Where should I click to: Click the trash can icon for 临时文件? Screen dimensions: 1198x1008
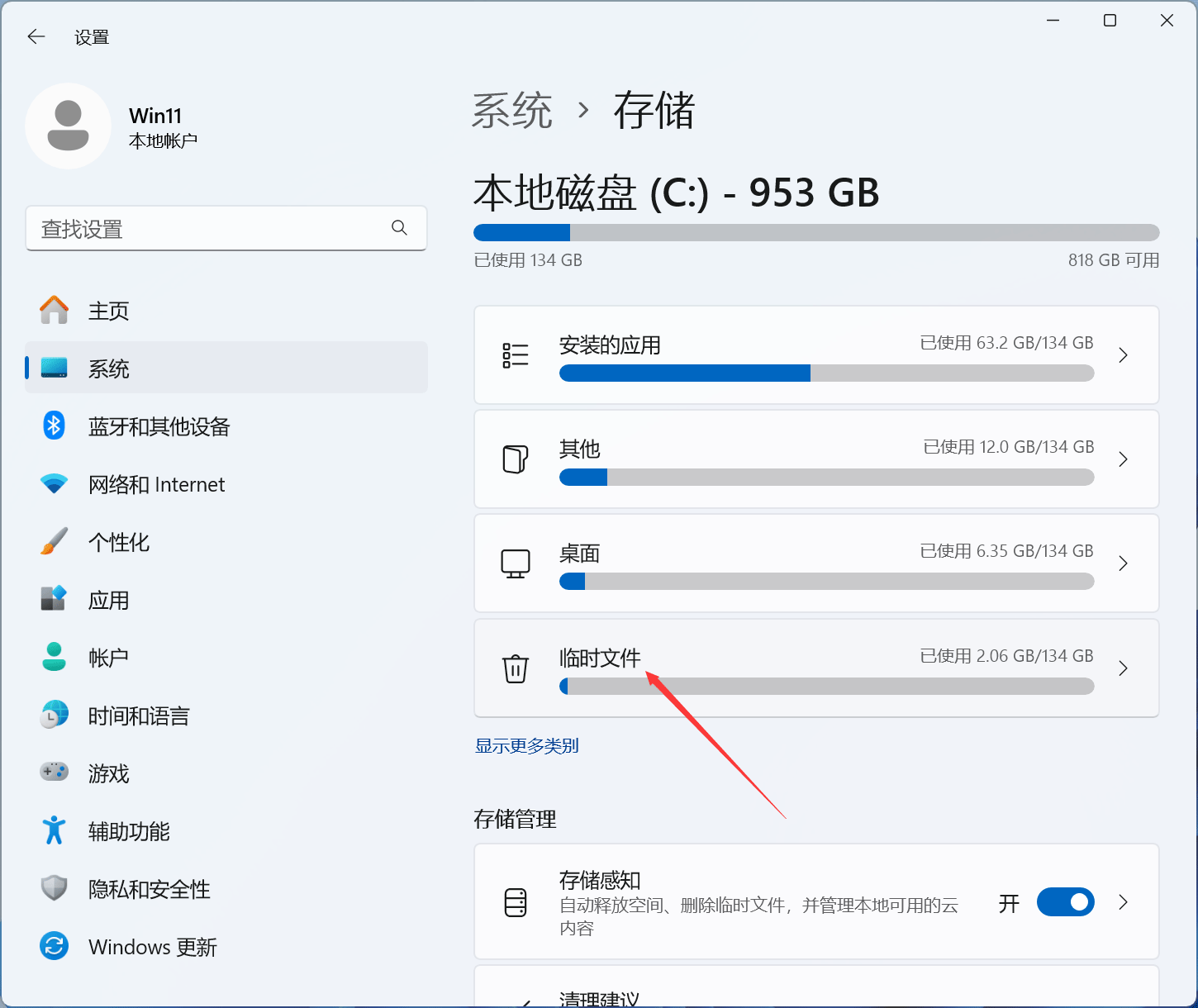[516, 668]
